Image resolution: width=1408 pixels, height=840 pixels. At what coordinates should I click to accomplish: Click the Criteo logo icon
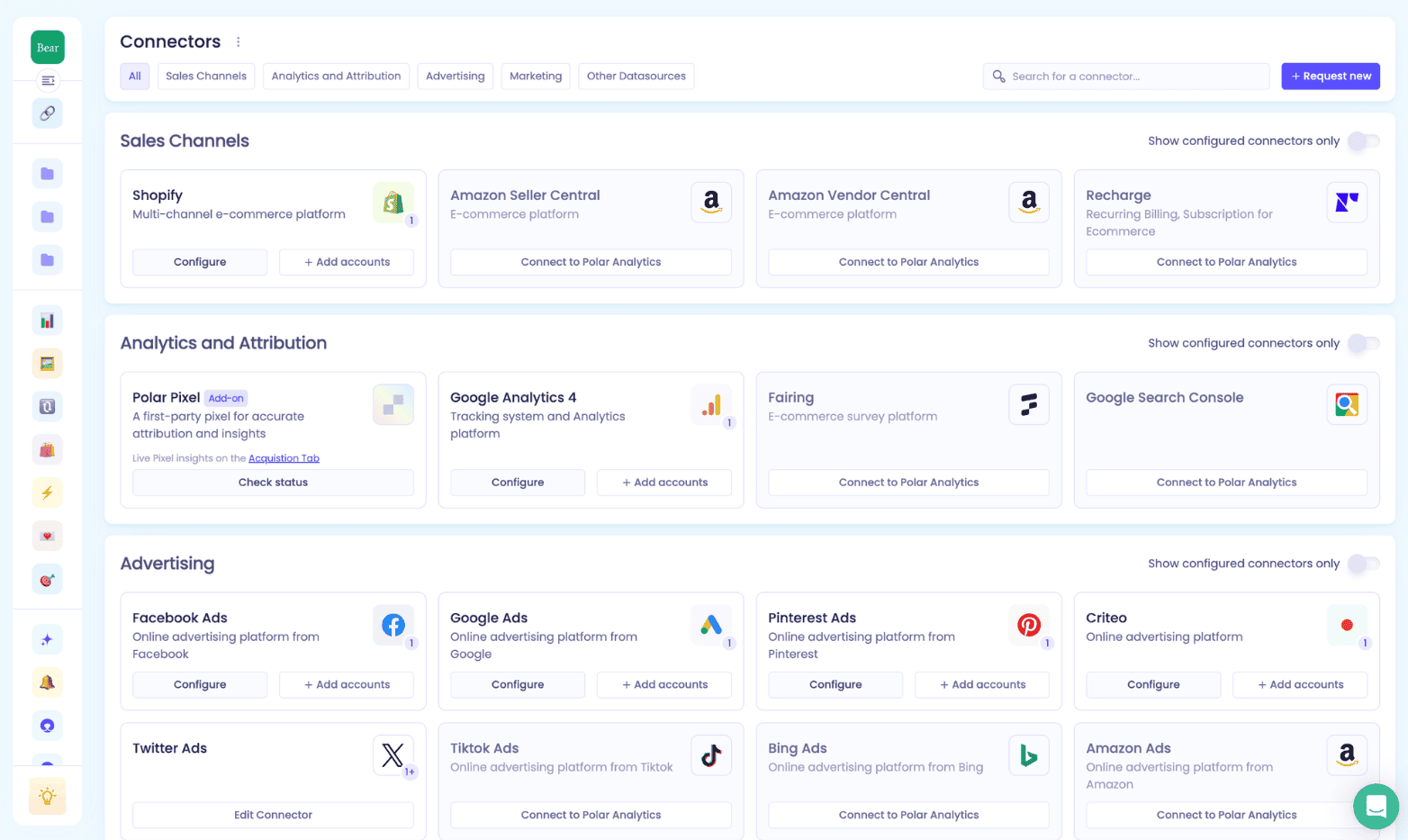[x=1347, y=625]
